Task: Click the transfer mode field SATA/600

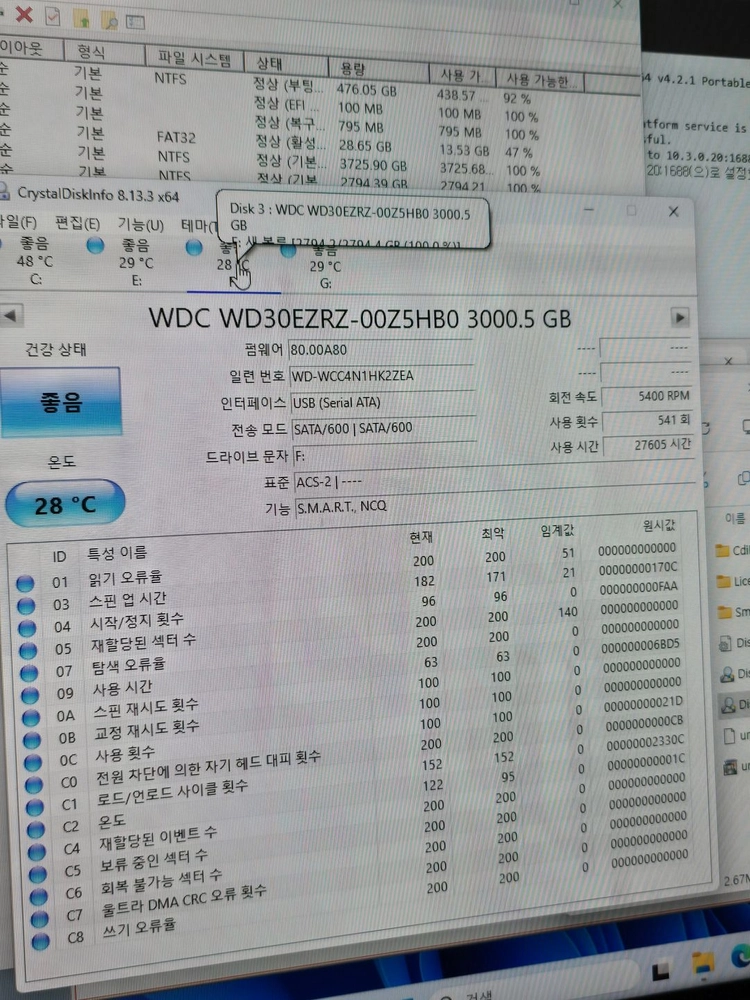Action: coord(385,428)
